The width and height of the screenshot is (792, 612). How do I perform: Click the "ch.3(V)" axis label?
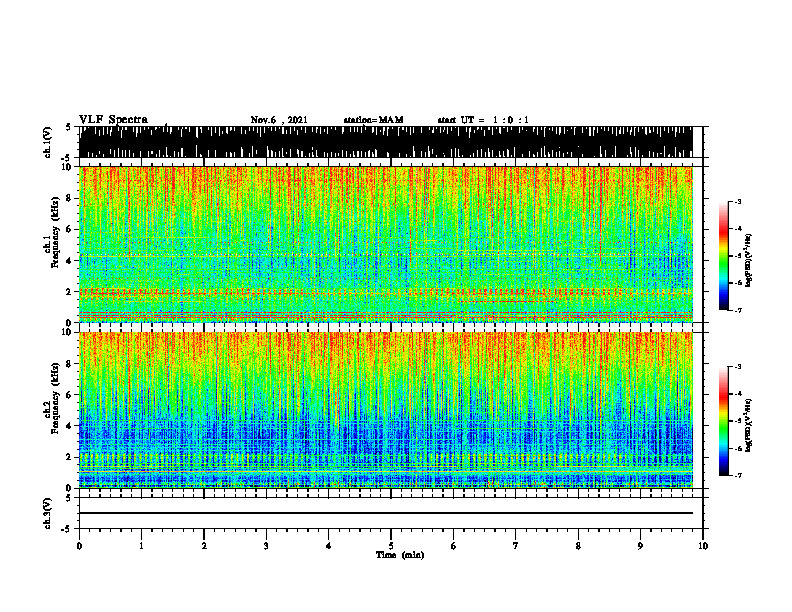(x=48, y=513)
